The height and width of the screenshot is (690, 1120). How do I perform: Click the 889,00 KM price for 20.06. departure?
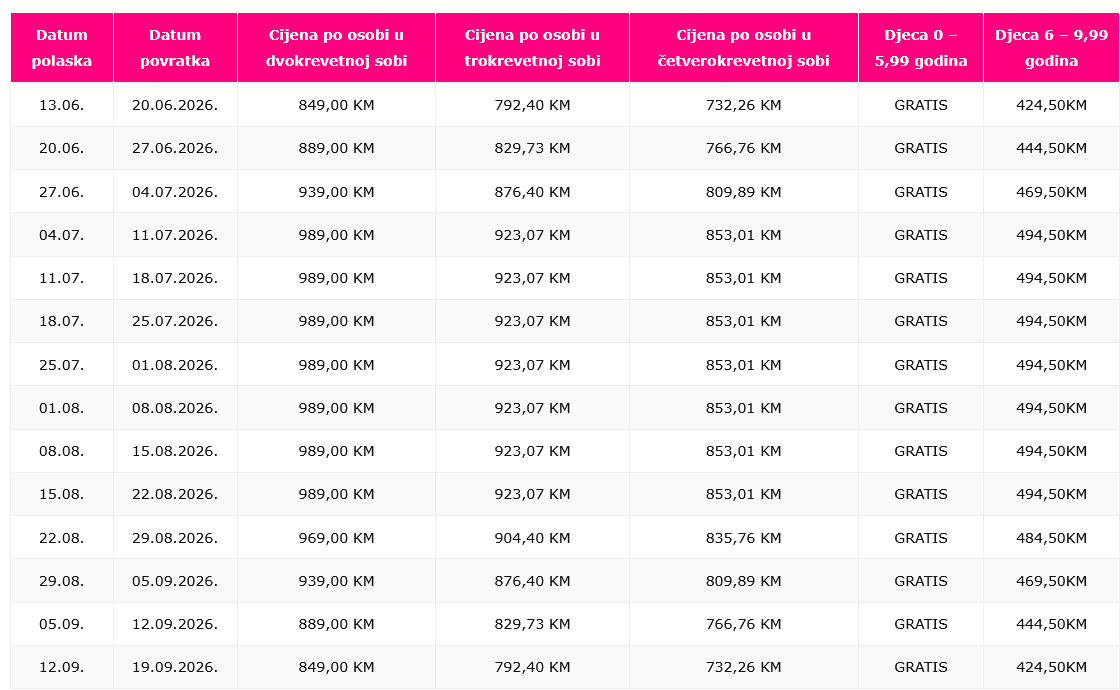click(336, 148)
